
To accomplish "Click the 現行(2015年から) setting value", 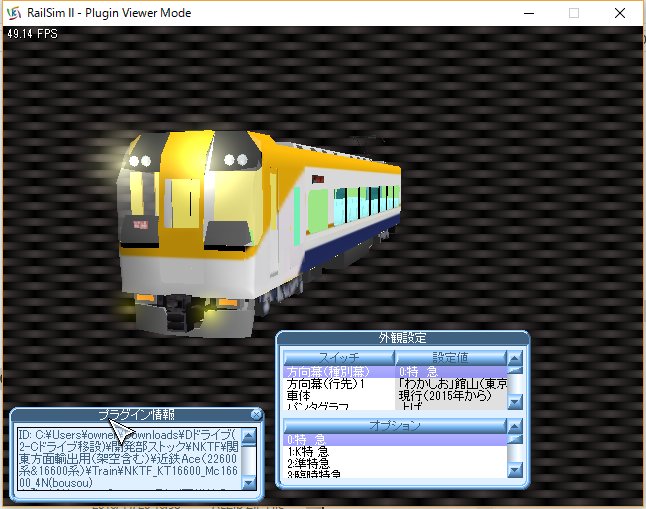I will (451, 396).
